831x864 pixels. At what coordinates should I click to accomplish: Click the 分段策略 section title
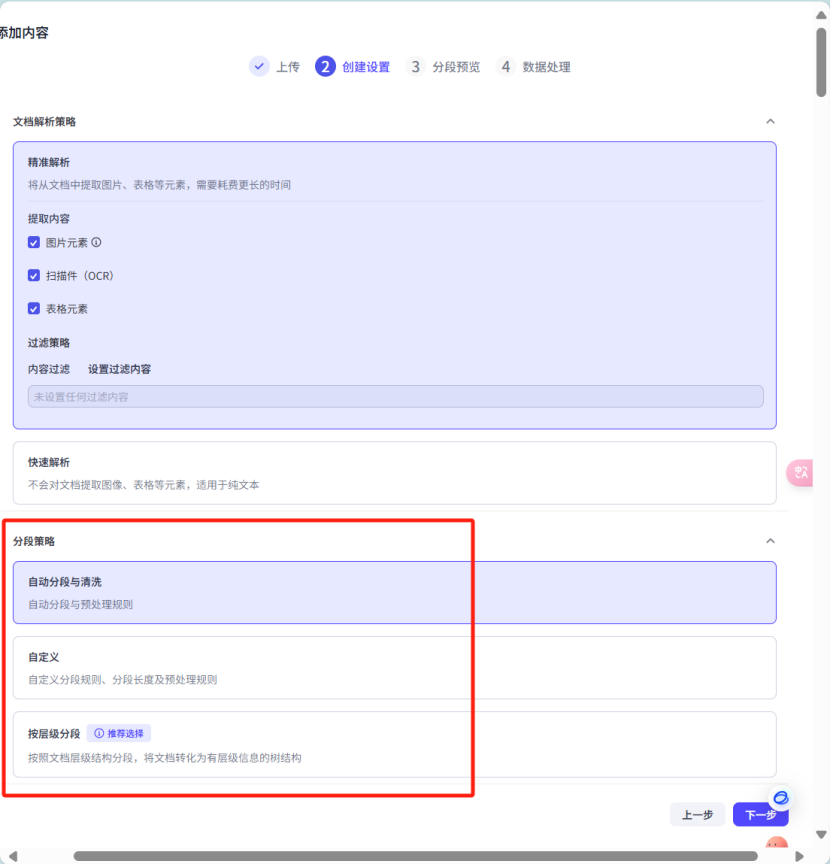(x=34, y=542)
